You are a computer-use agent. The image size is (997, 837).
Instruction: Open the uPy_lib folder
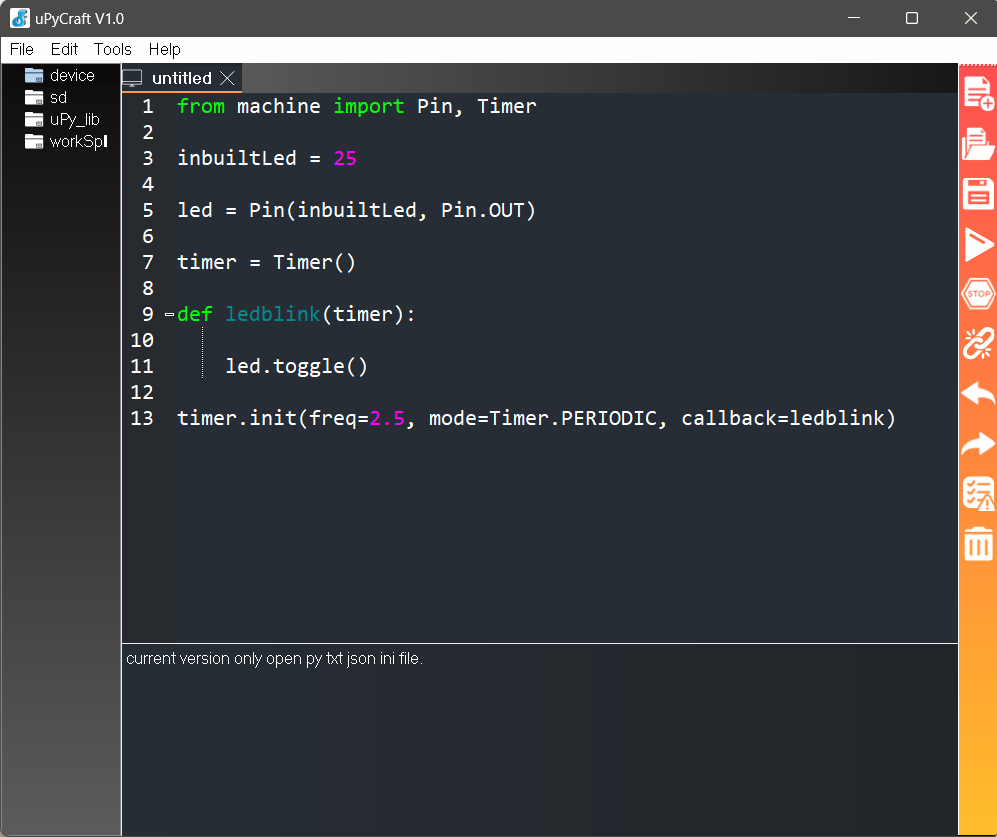pyautogui.click(x=74, y=120)
